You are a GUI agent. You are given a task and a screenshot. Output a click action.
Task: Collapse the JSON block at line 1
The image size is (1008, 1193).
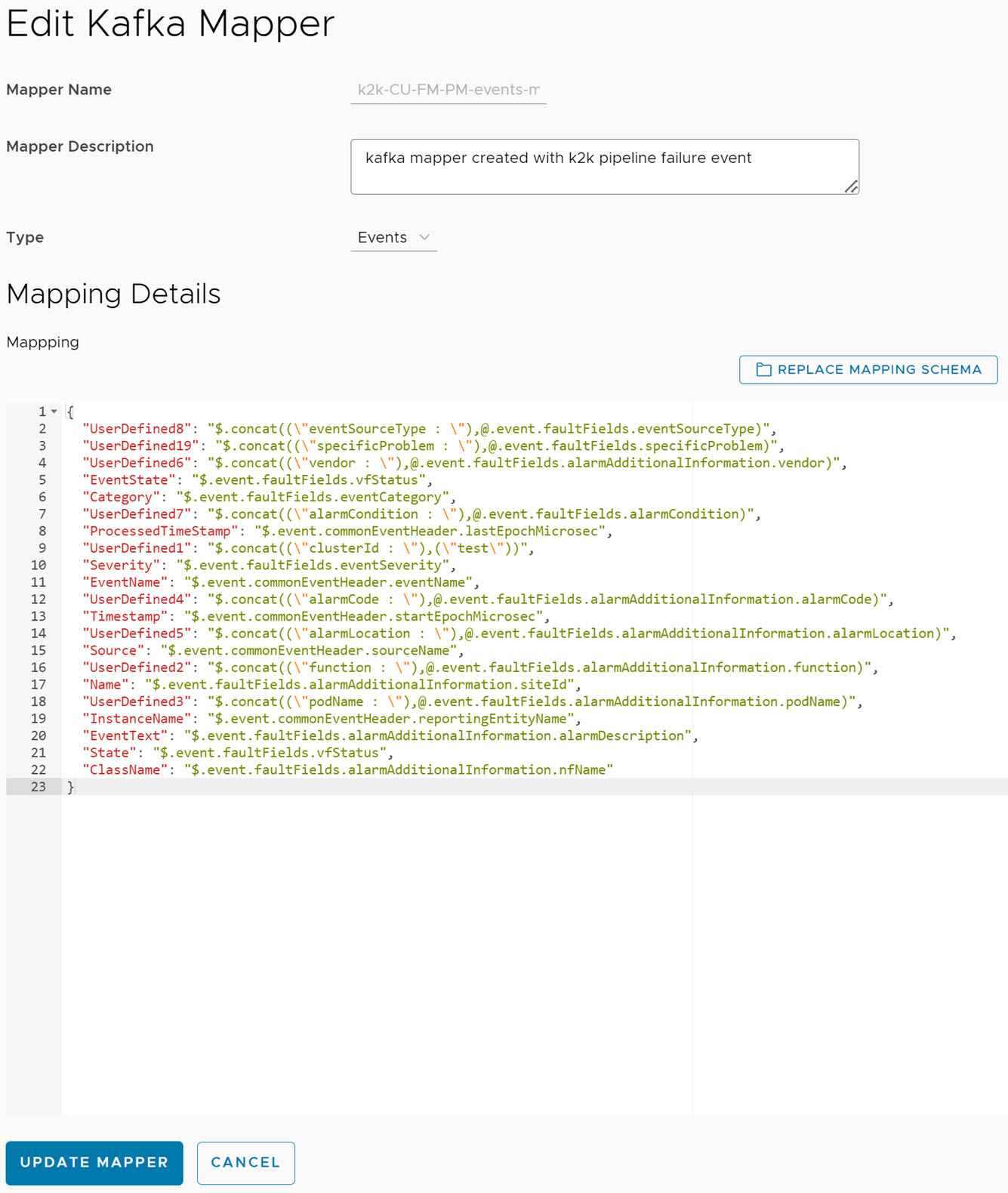[54, 412]
